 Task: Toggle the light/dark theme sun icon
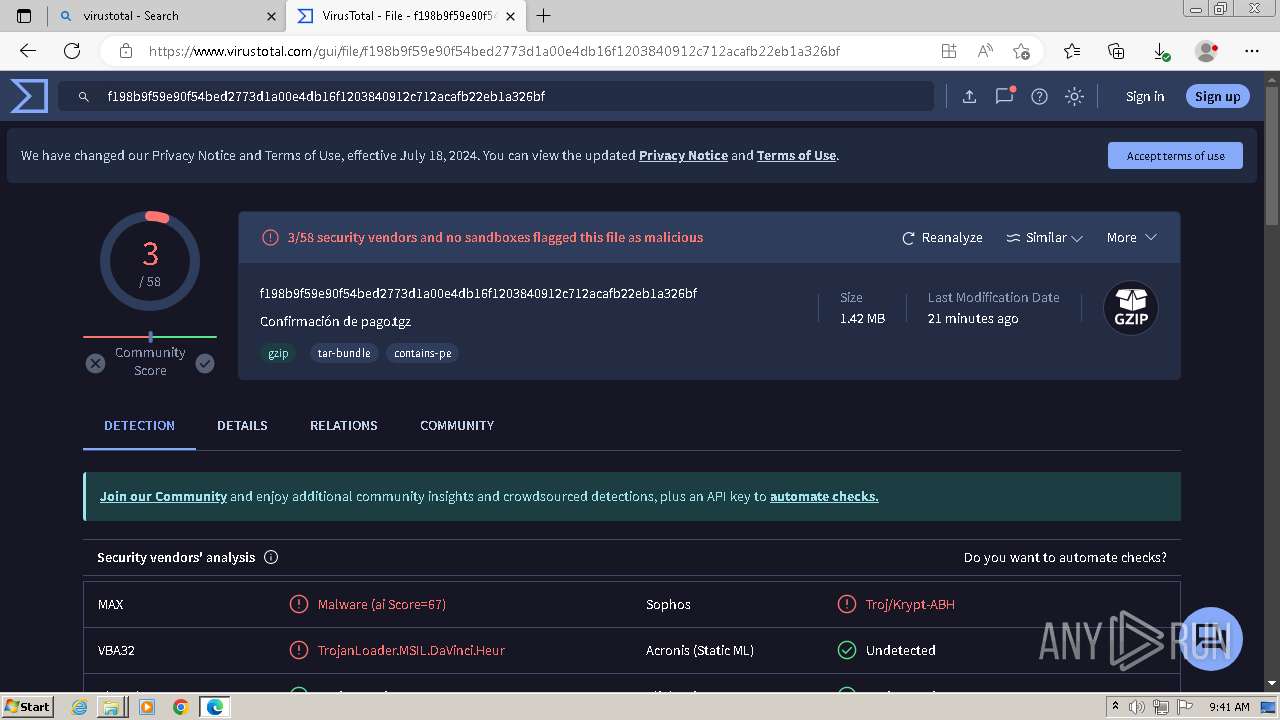coord(1074,96)
